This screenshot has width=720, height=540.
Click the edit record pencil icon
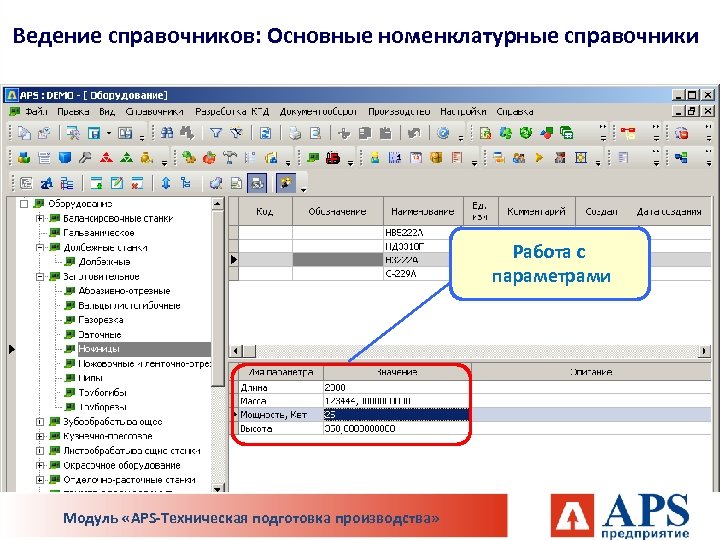[117, 183]
